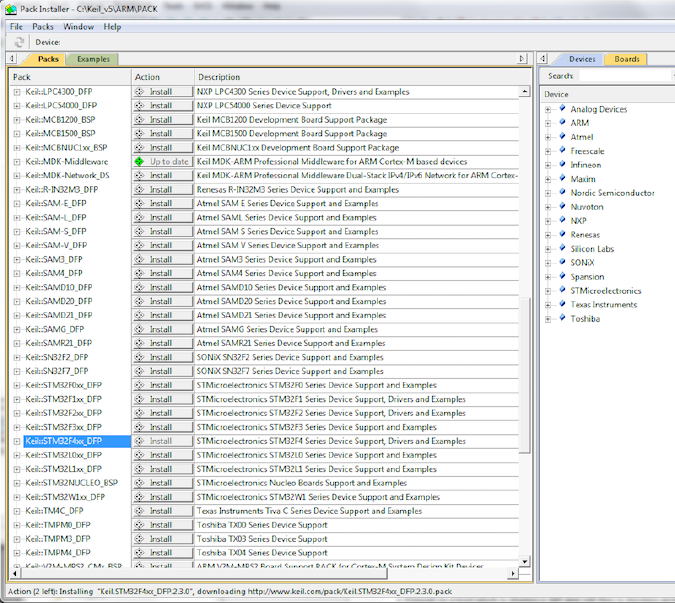The image size is (675, 603).
Task: Click the left arrow beside the Packs tab
Action: pyautogui.click(x=12, y=58)
